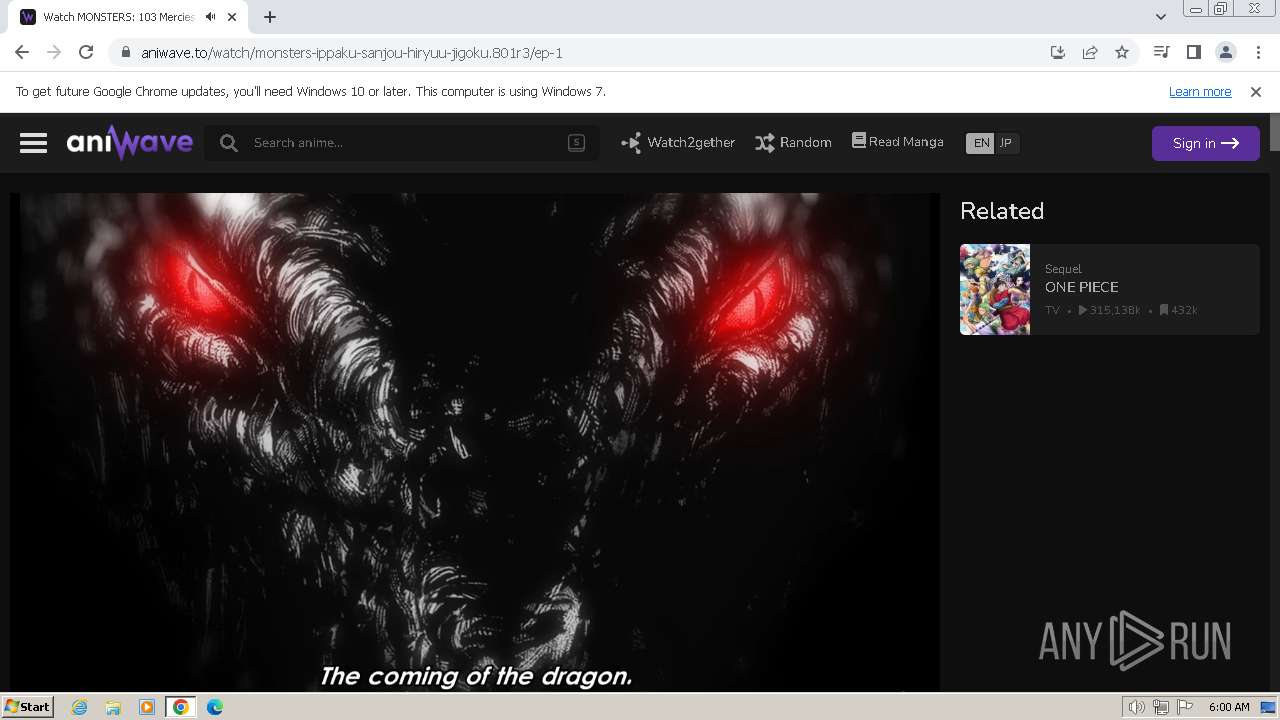Image resolution: width=1280 pixels, height=720 pixels.
Task: Go to aniwave home via logo
Action: pyautogui.click(x=130, y=143)
